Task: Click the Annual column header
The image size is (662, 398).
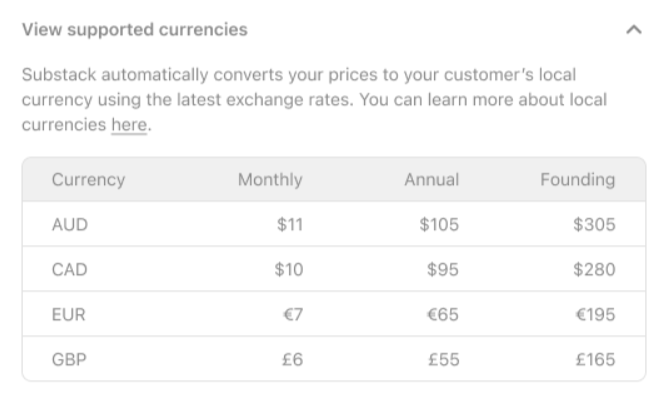Action: [431, 180]
